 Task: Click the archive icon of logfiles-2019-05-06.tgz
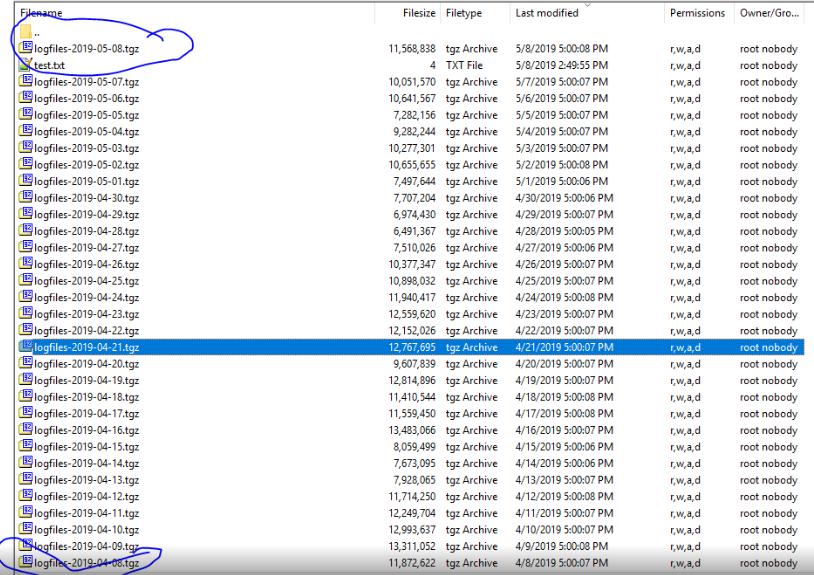tap(25, 98)
